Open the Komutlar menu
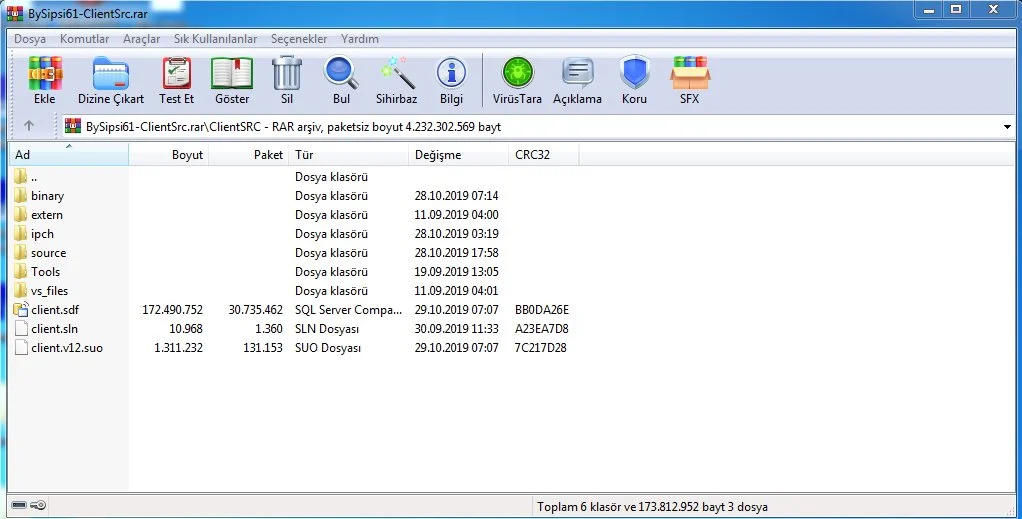The height and width of the screenshot is (519, 1022). 85,39
